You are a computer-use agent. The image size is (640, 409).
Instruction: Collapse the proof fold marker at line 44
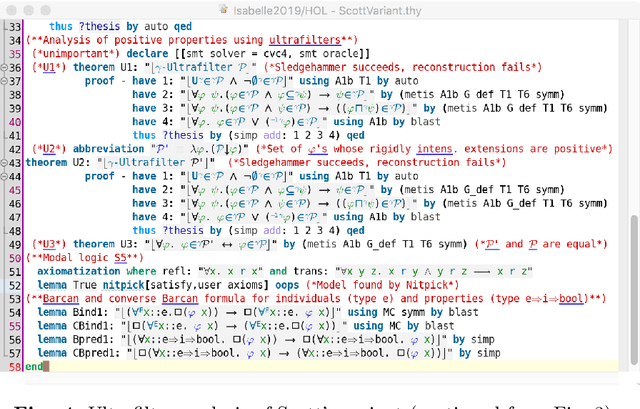(5, 175)
